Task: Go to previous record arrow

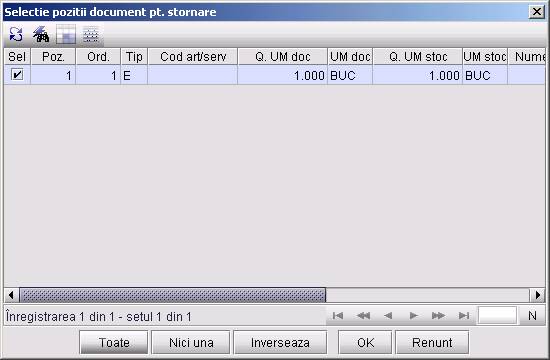Action: 388,315
